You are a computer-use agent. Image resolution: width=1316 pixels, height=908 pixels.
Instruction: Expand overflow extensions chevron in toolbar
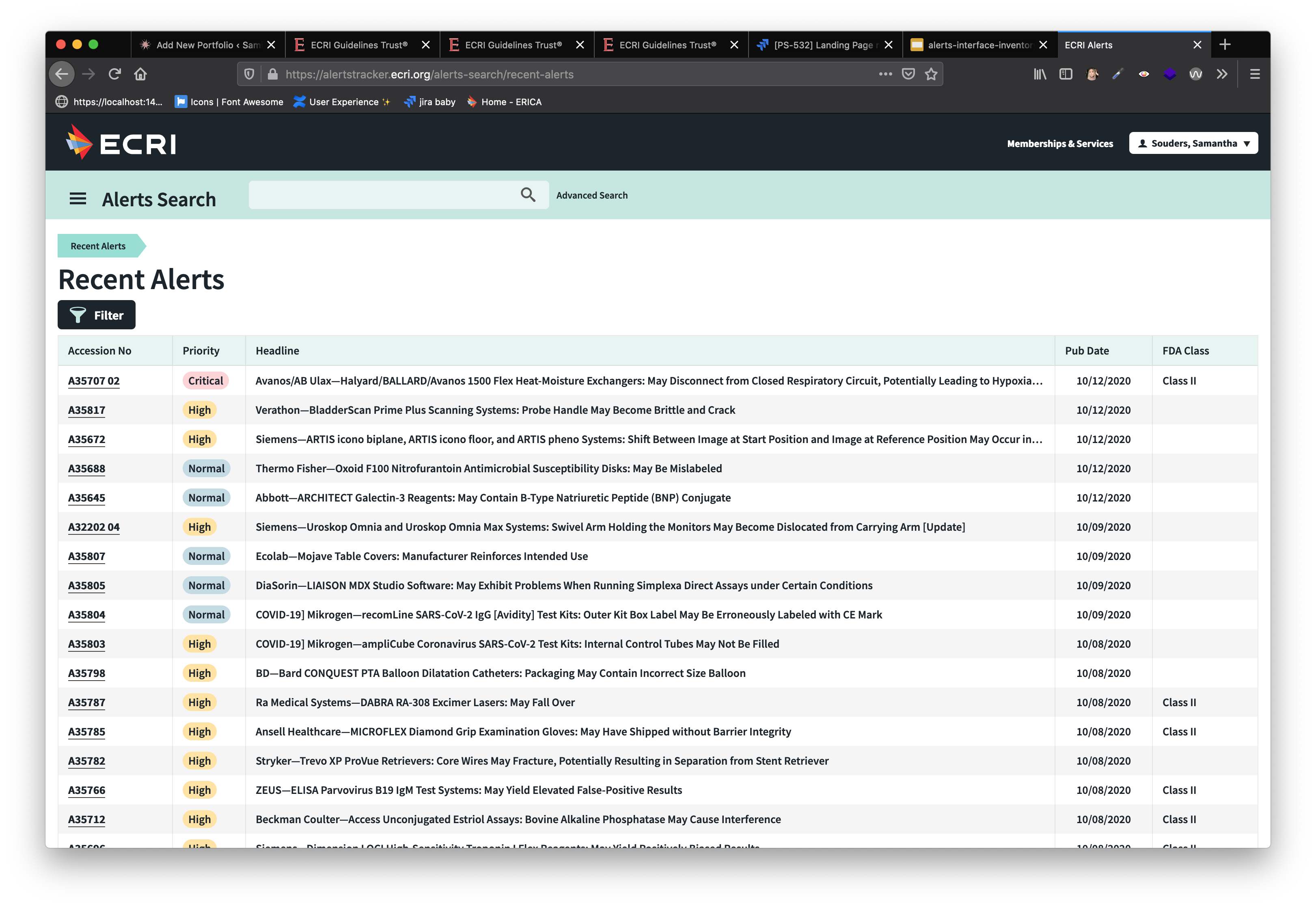tap(1221, 74)
